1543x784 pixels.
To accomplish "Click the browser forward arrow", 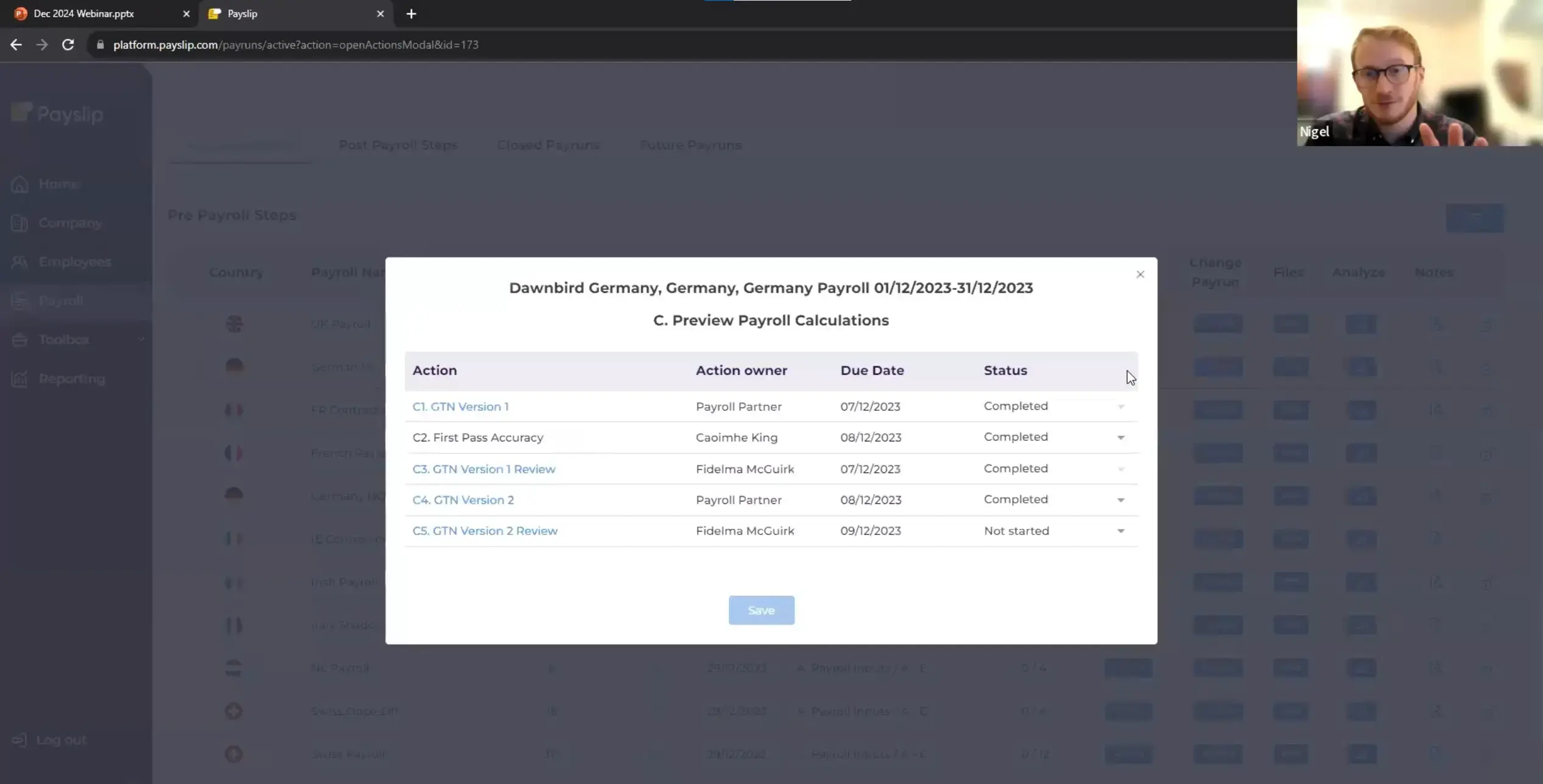I will click(x=42, y=44).
